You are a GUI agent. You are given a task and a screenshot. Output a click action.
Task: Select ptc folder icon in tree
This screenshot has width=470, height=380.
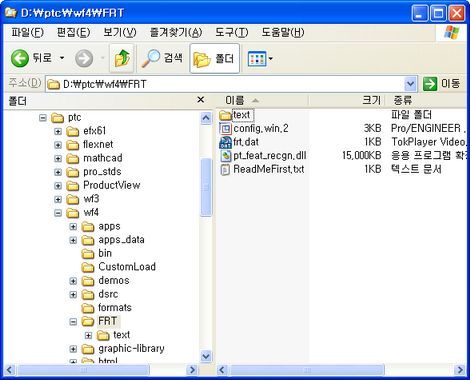[57, 118]
